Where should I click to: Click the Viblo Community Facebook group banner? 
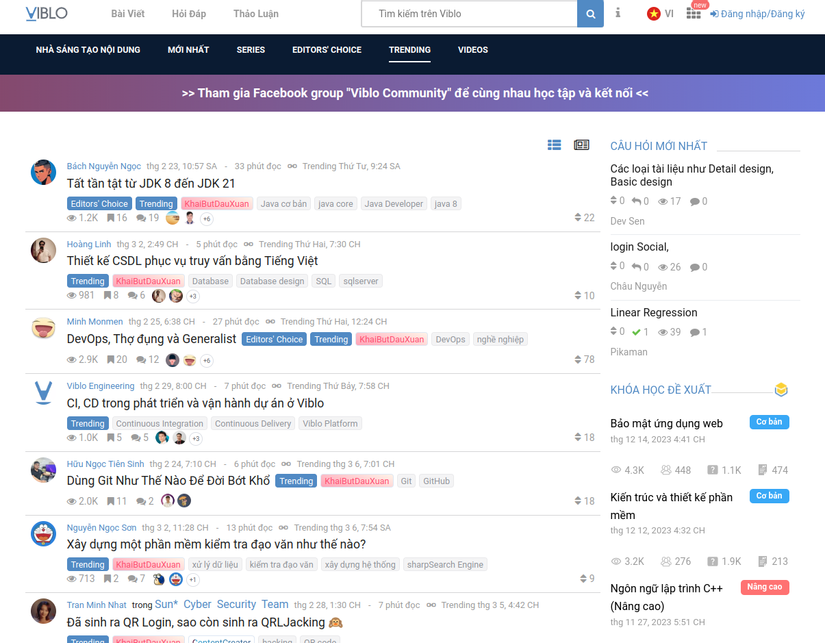[415, 93]
